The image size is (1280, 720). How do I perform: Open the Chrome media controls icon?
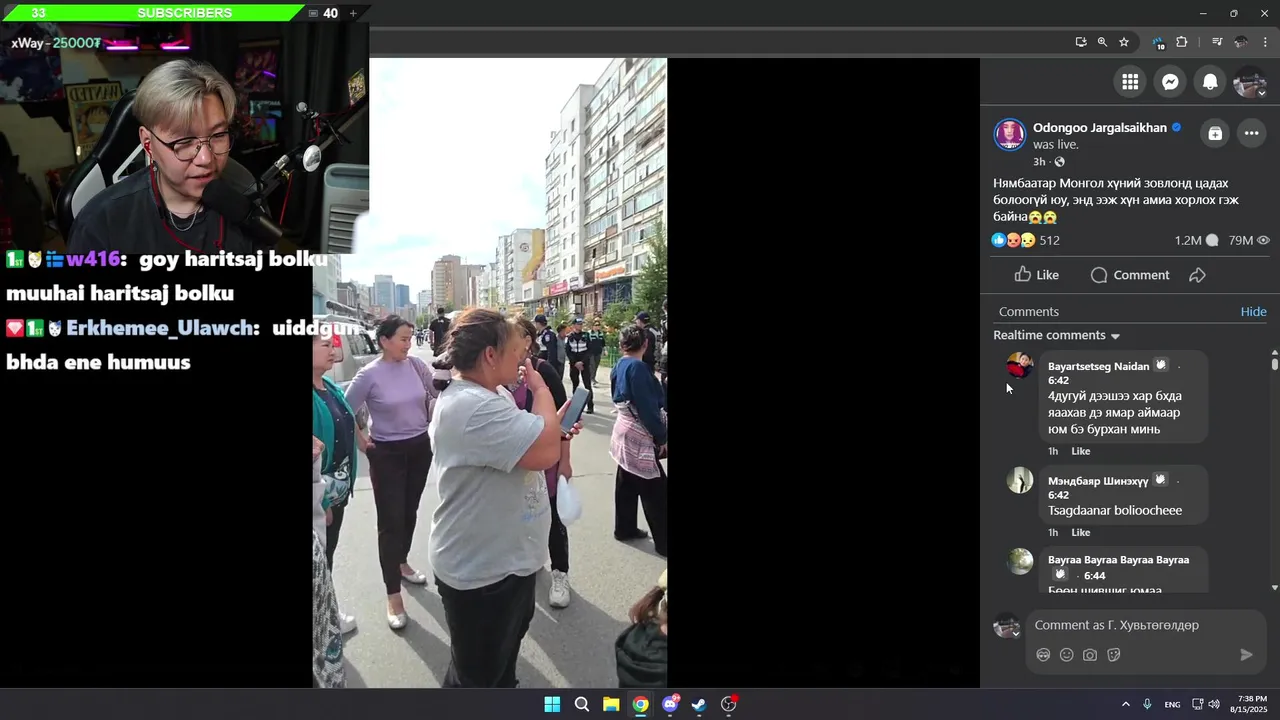click(x=1217, y=42)
